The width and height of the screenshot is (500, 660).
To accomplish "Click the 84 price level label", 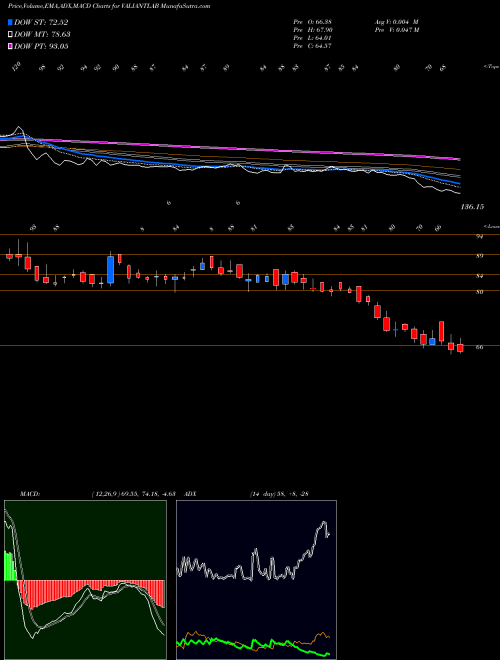I will (x=479, y=276).
